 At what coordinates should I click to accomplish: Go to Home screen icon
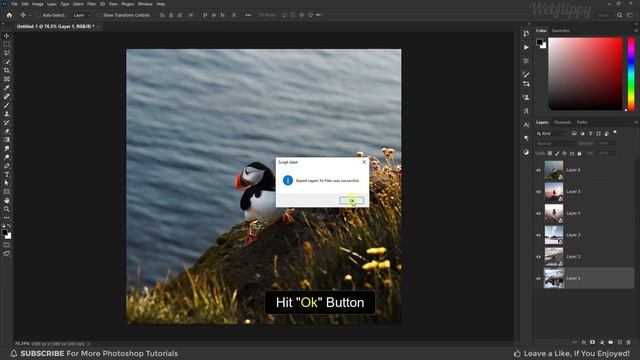coord(9,15)
